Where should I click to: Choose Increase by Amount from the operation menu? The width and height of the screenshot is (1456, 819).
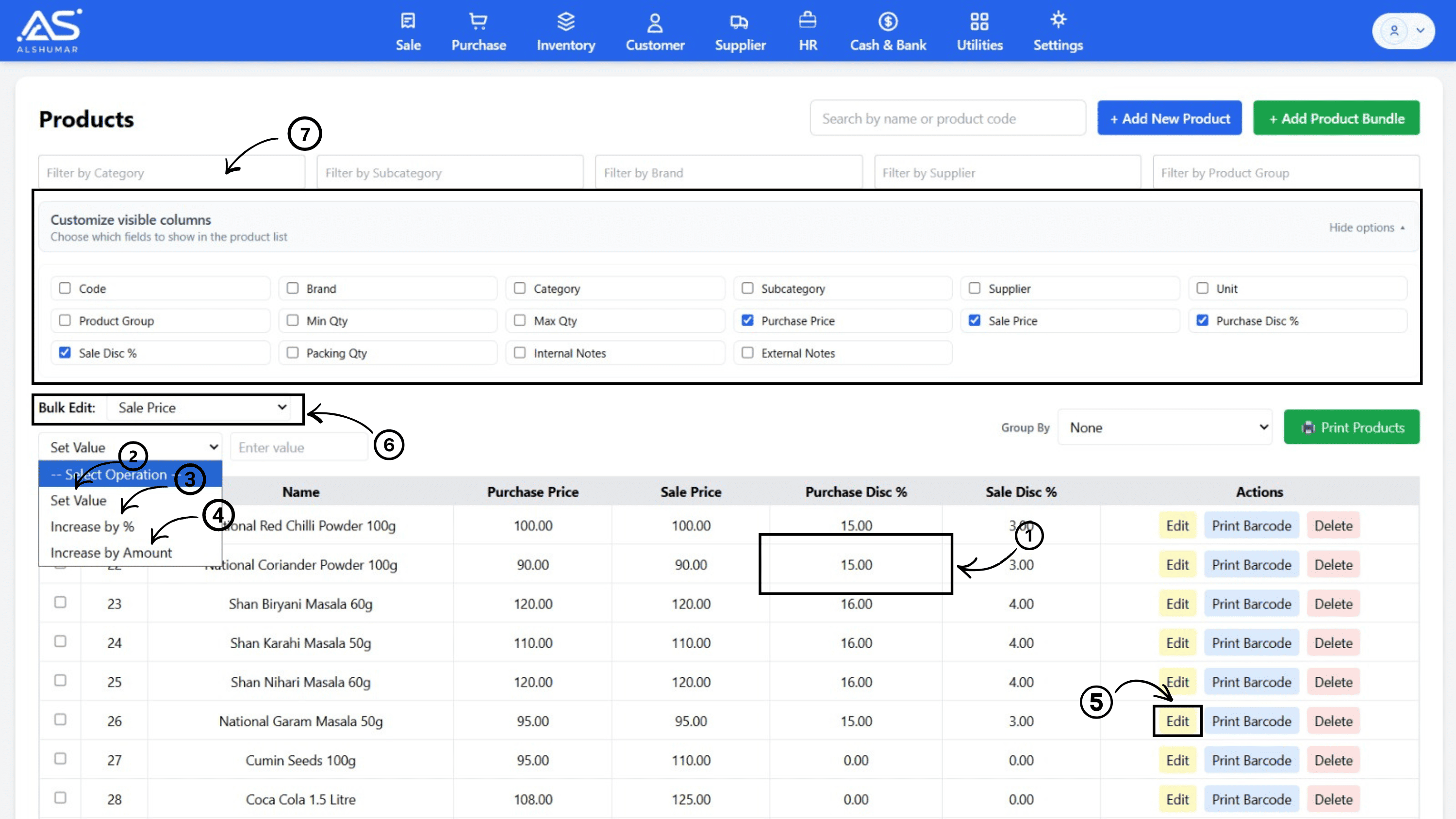(x=111, y=552)
